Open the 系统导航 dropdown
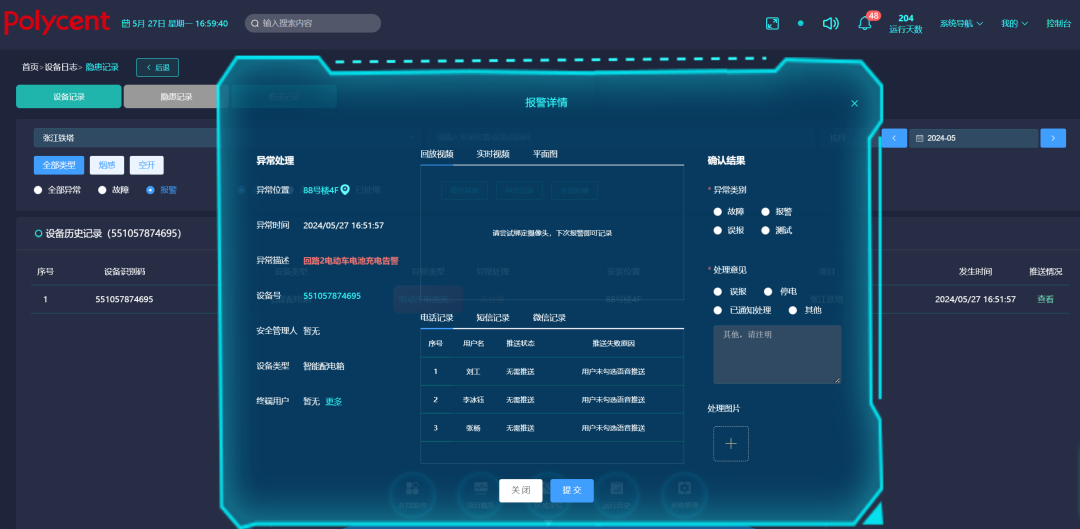The image size is (1080, 529). coord(962,23)
